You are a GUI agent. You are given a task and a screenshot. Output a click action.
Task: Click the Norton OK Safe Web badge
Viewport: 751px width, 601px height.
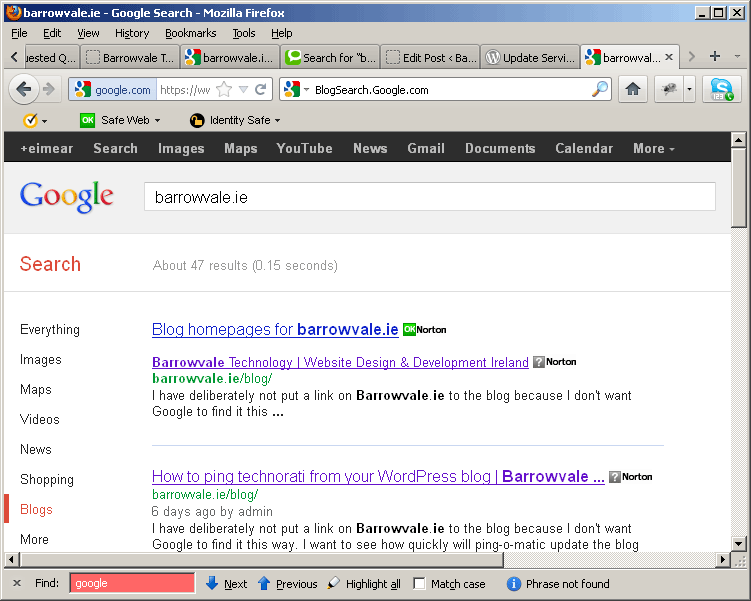[87, 120]
